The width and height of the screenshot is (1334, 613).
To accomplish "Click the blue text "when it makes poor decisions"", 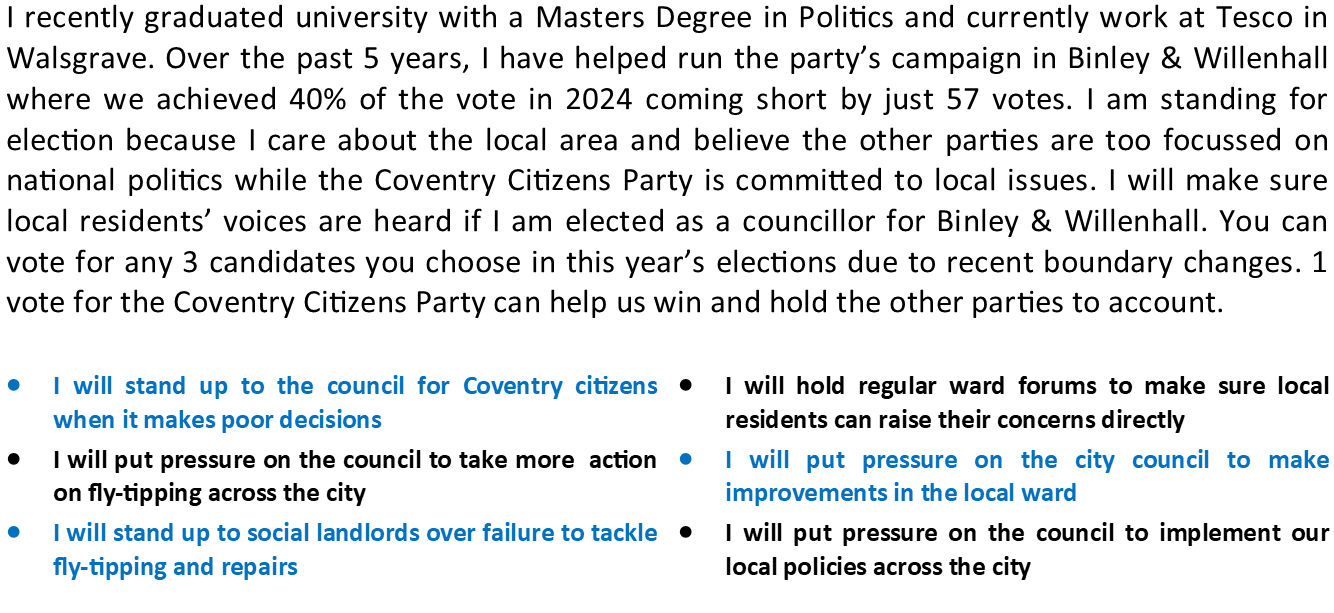I will click(217, 419).
